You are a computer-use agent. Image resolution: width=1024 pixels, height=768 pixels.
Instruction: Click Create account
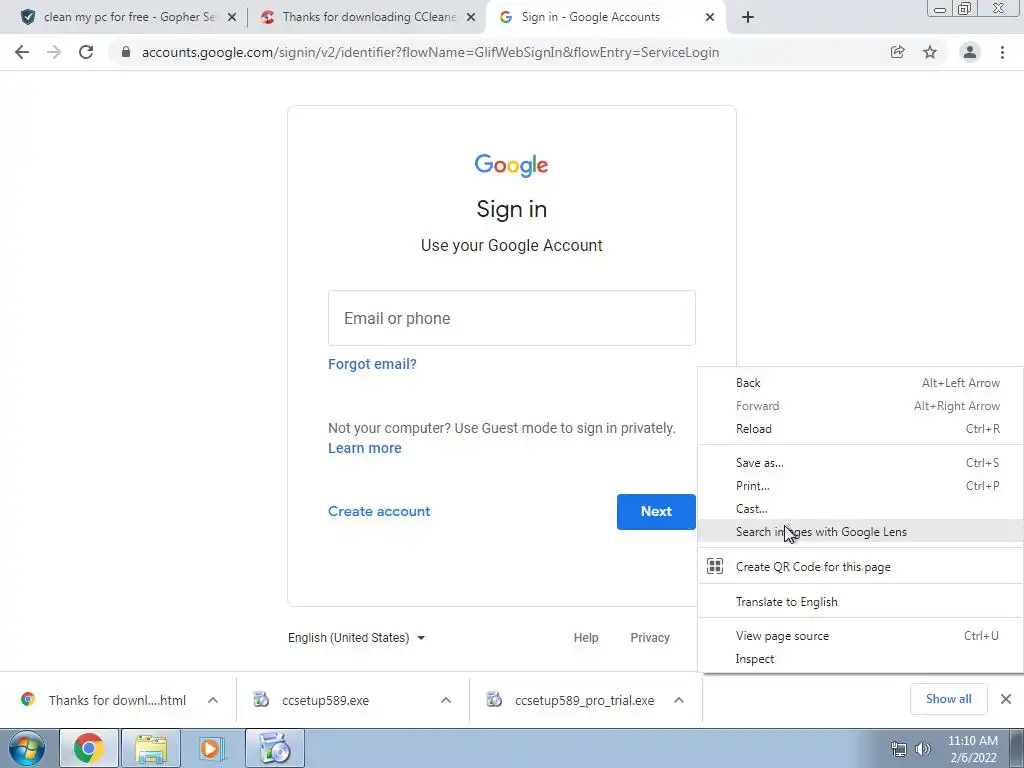[x=379, y=511]
